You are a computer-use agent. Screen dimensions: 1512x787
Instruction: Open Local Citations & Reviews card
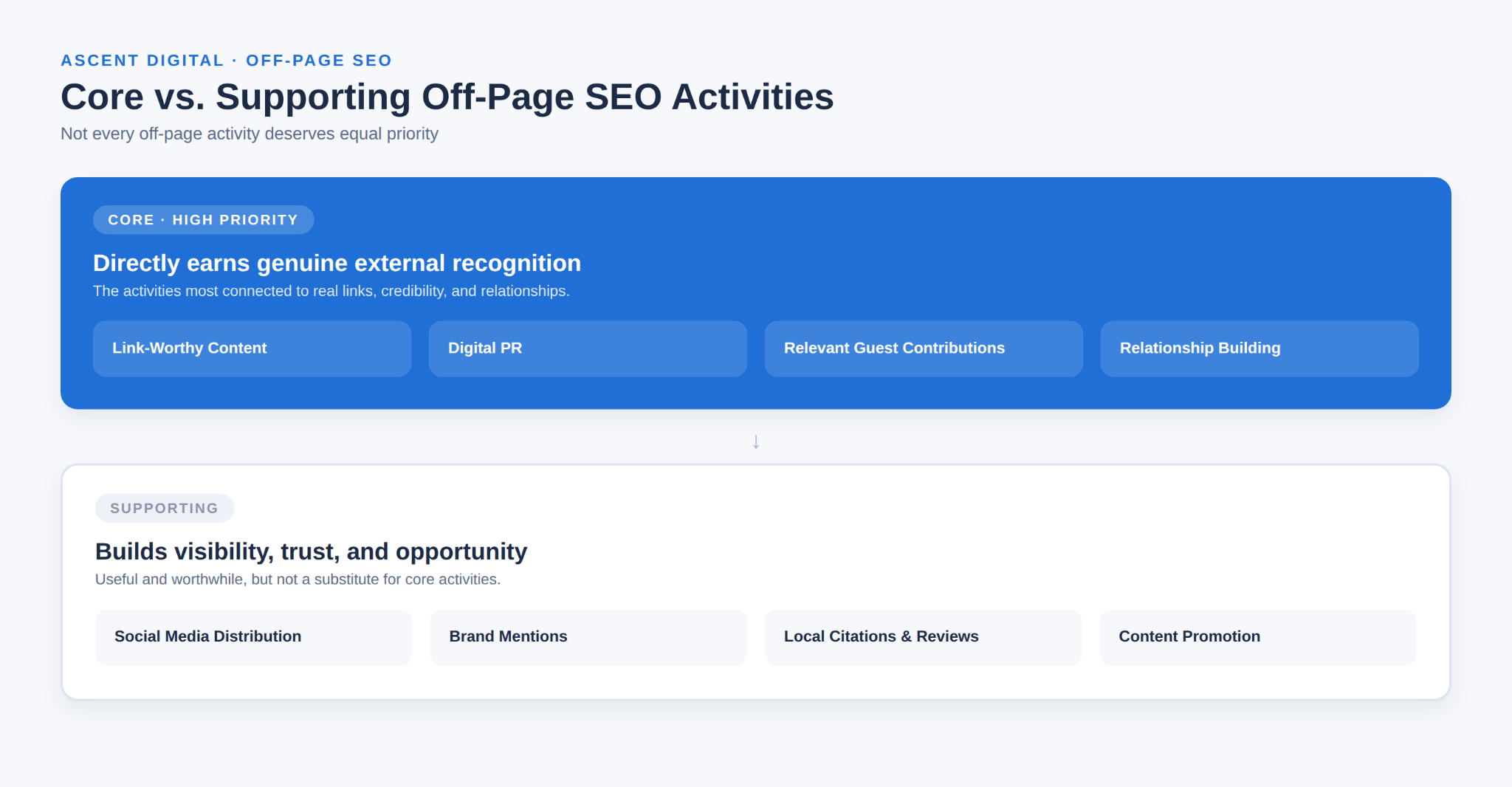(924, 637)
